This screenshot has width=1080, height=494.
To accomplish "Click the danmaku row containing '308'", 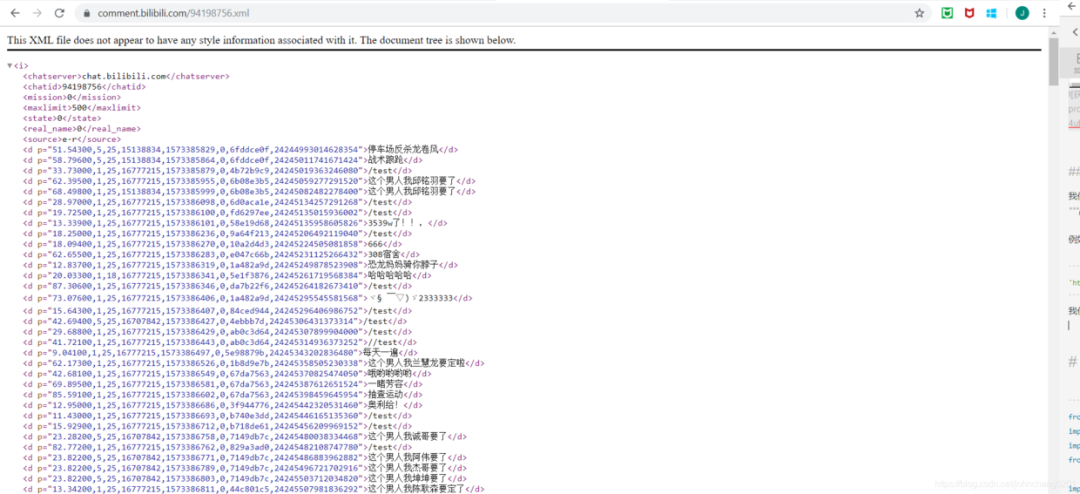I will point(221,254).
